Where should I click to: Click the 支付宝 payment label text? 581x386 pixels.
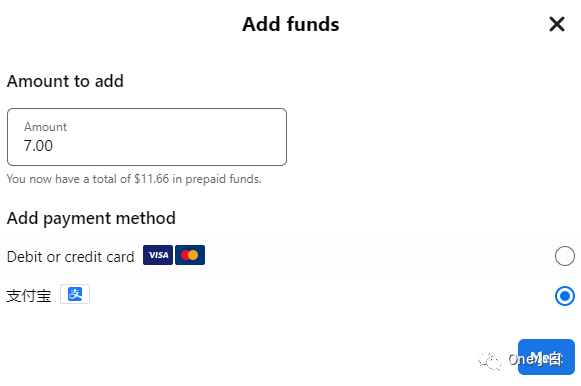pos(29,296)
